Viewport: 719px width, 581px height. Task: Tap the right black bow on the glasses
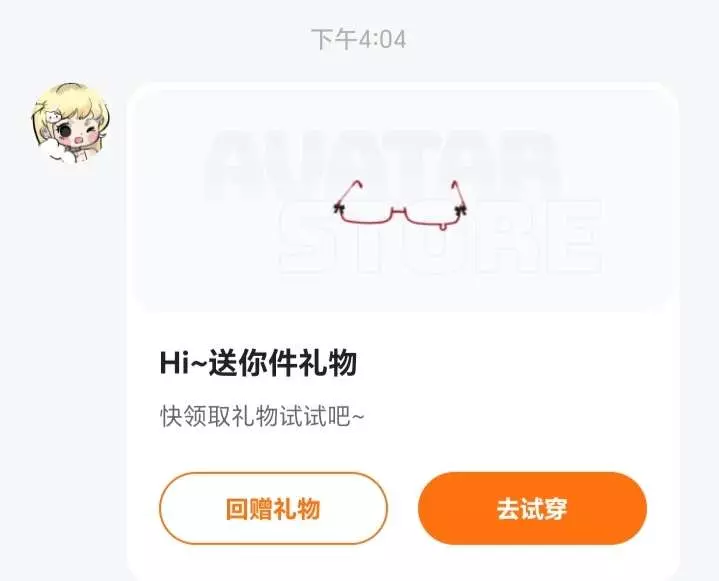pos(461,210)
